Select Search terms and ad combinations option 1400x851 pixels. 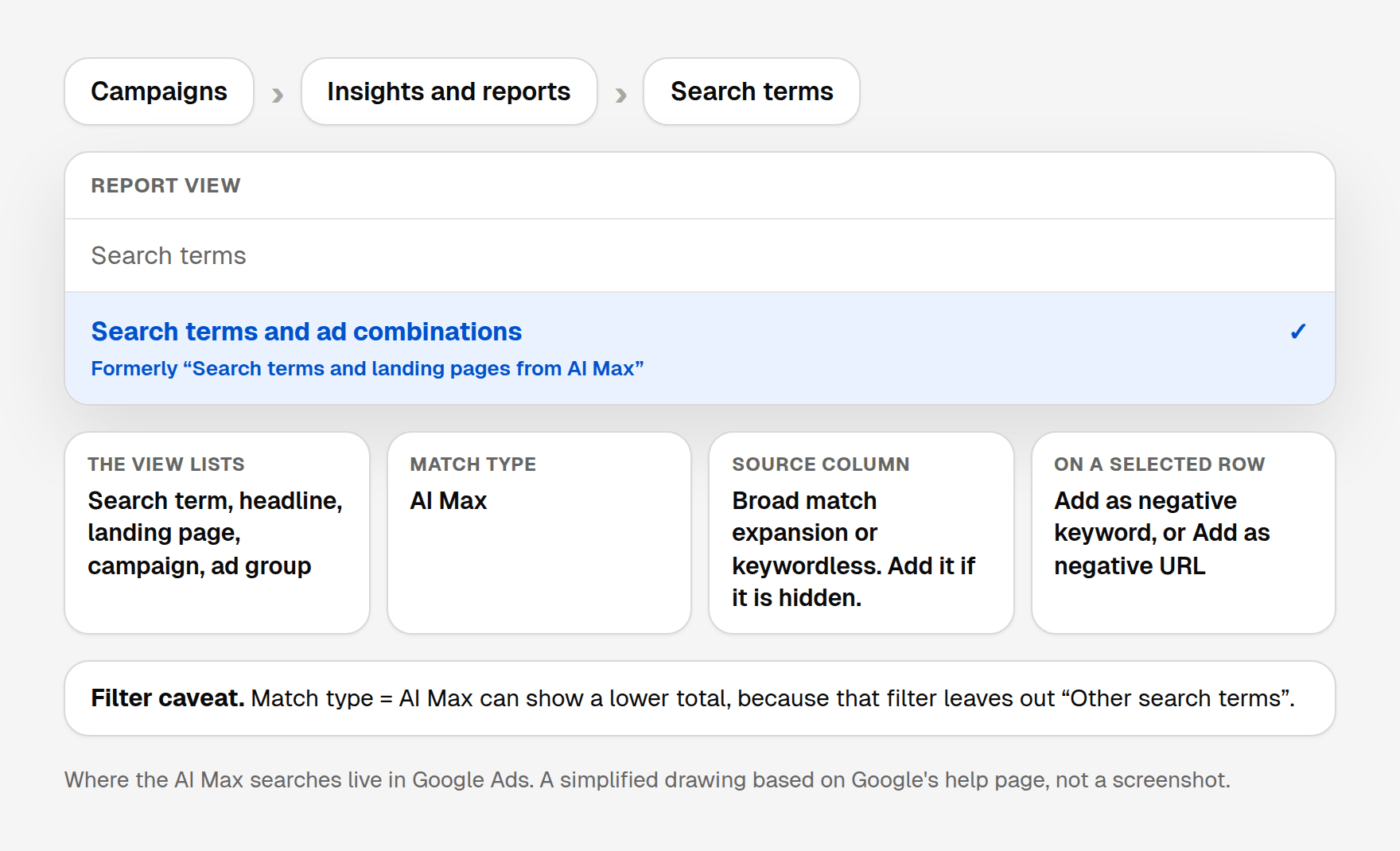coord(700,348)
